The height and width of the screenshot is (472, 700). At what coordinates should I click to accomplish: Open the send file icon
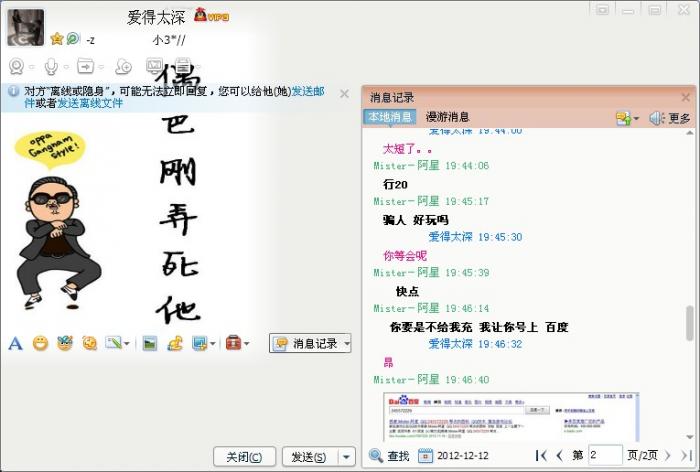pos(85,67)
